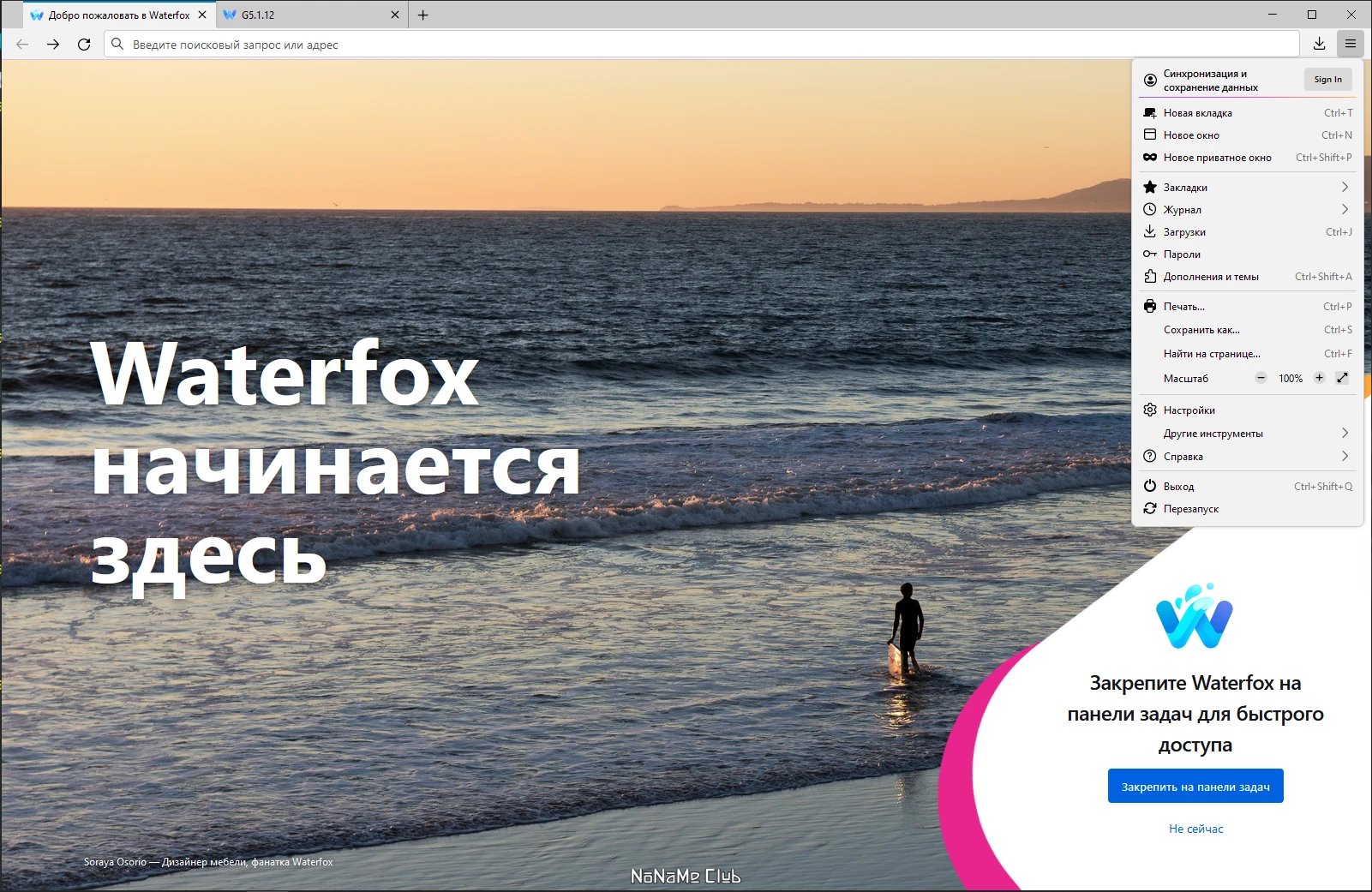
Task: Click the Выход power icon
Action: point(1150,486)
